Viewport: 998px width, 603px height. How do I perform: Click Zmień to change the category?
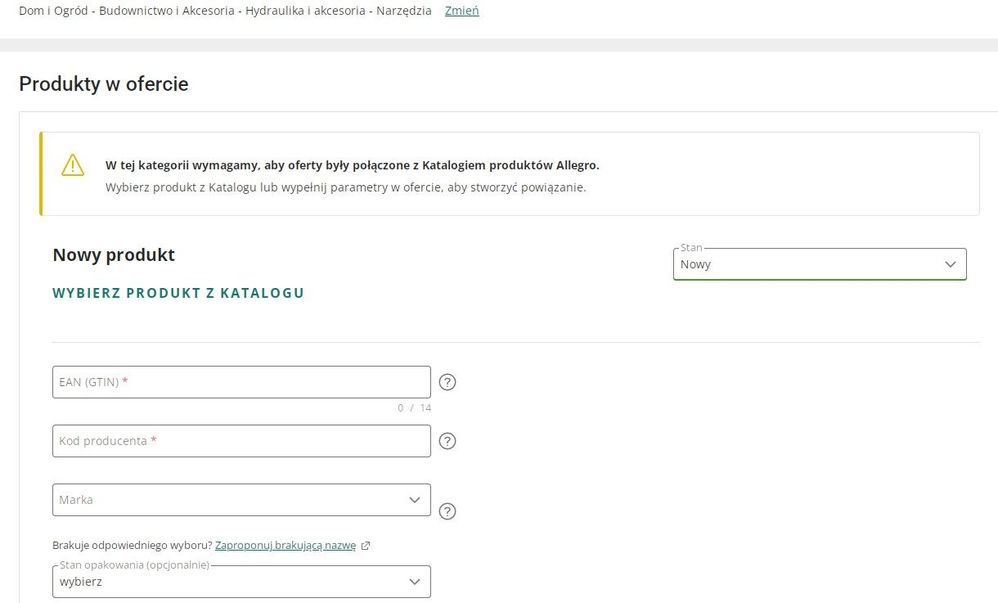[461, 11]
